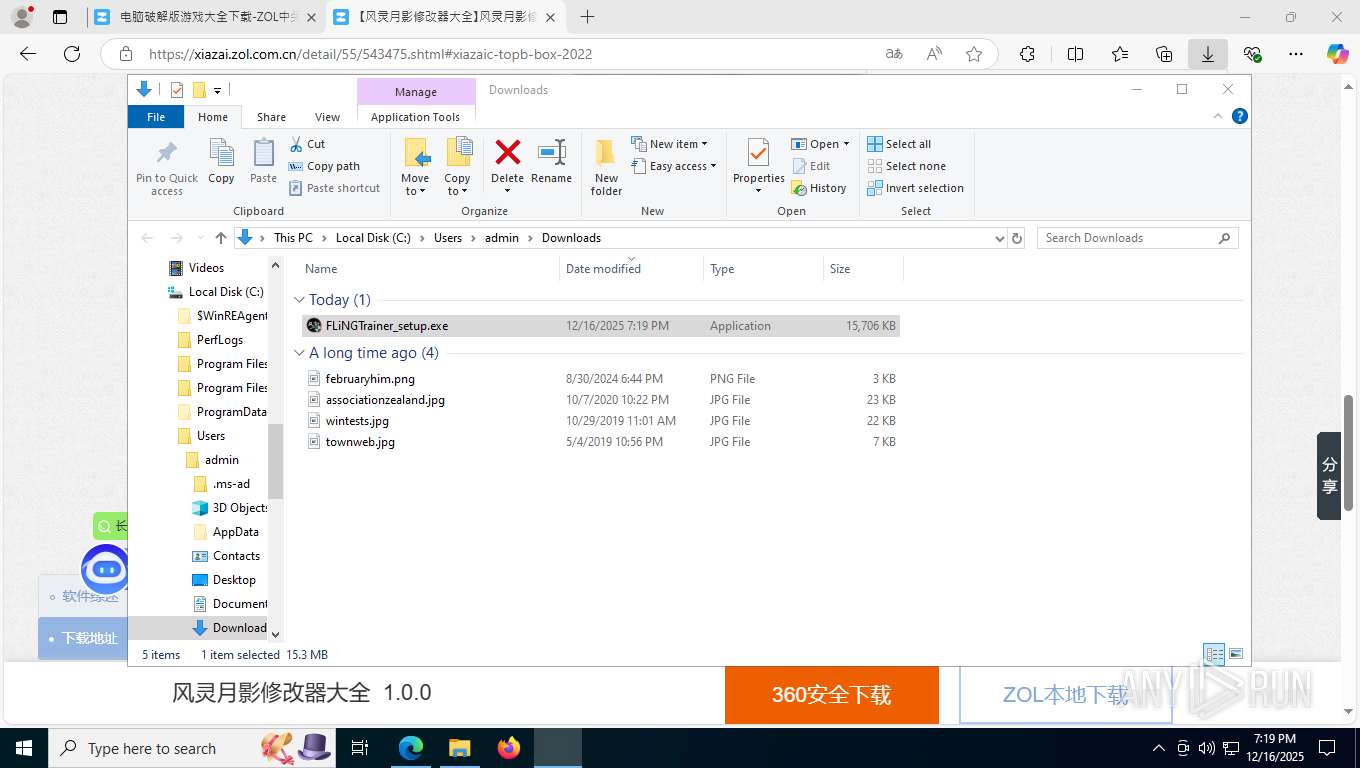This screenshot has width=1360, height=768.
Task: Click Paste shortcut in ribbon
Action: coord(334,188)
